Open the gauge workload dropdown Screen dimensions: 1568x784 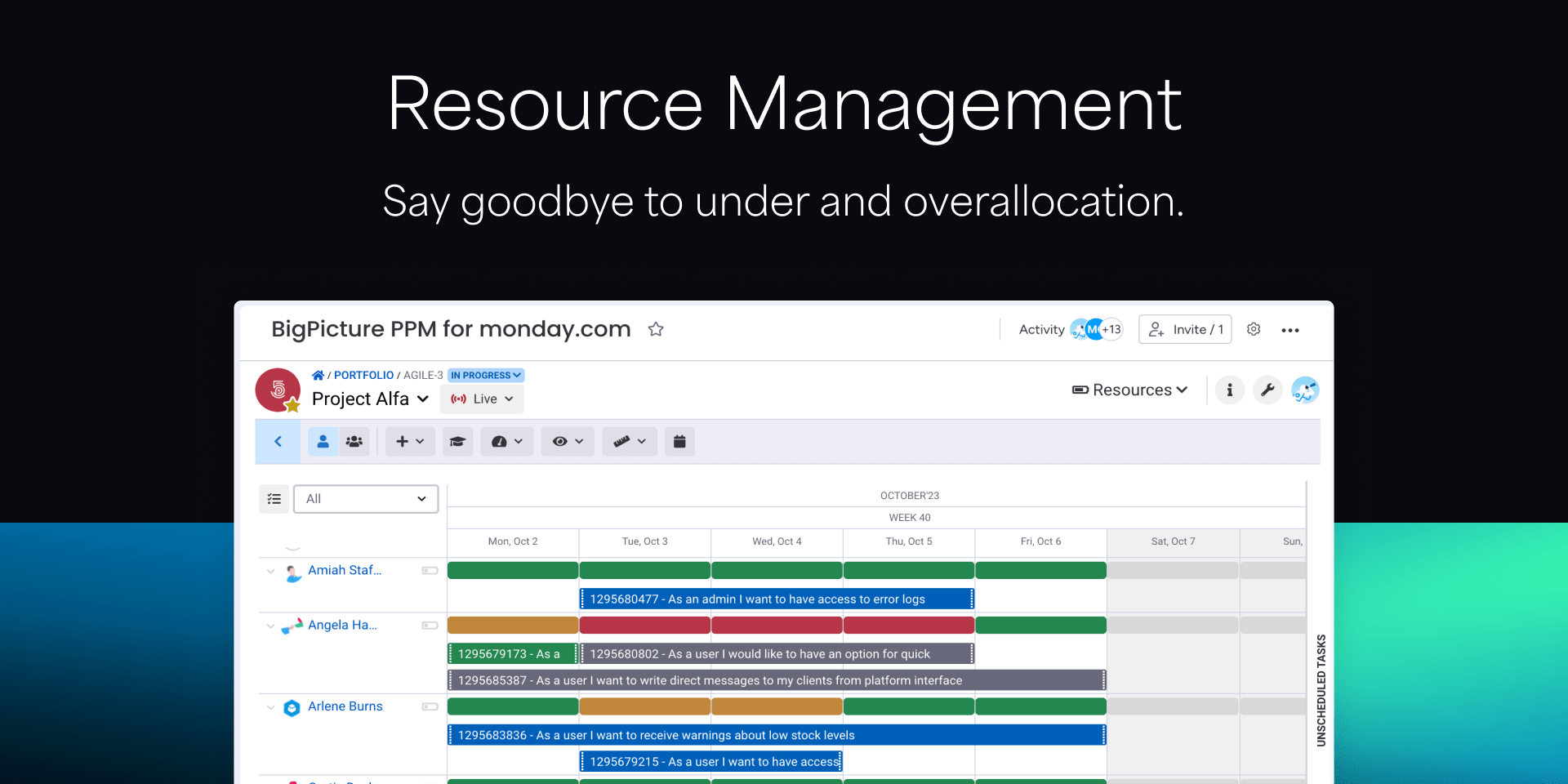[507, 441]
